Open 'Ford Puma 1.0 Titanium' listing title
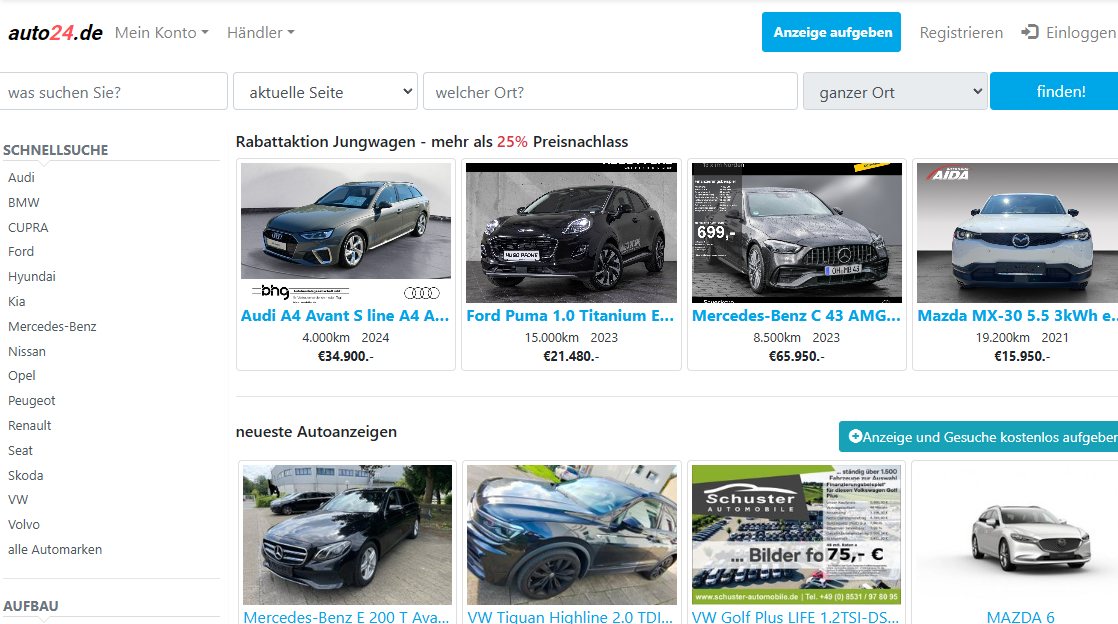This screenshot has width=1118, height=624. [570, 316]
